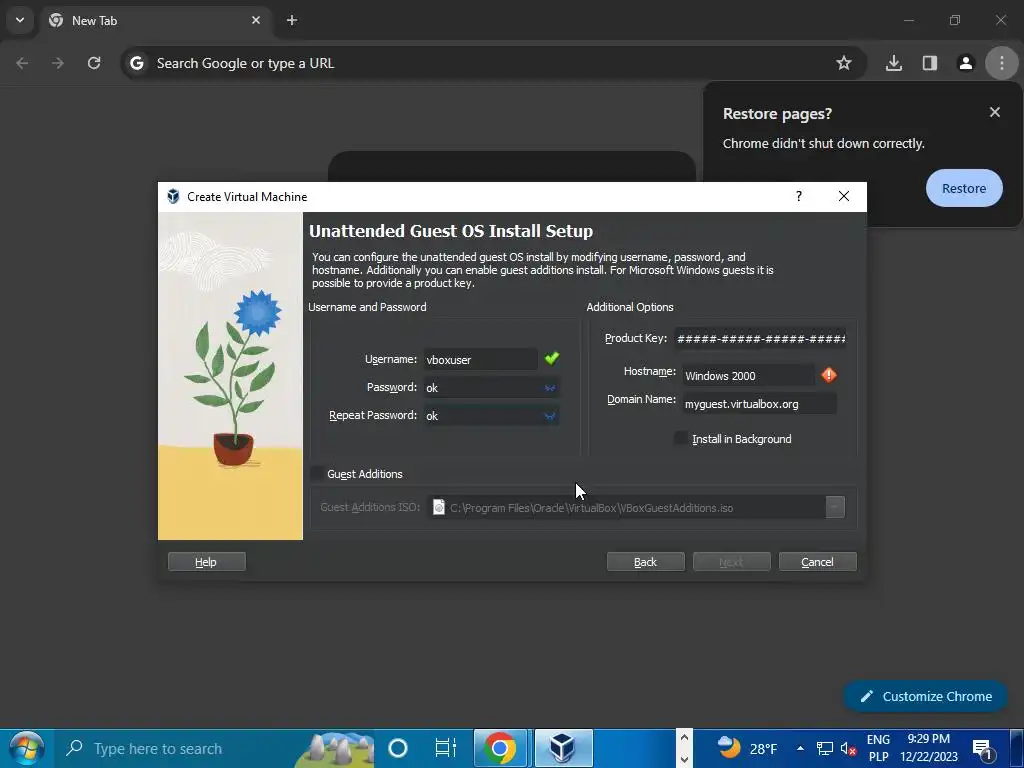Dismiss the Restore pages popup

pos(995,112)
